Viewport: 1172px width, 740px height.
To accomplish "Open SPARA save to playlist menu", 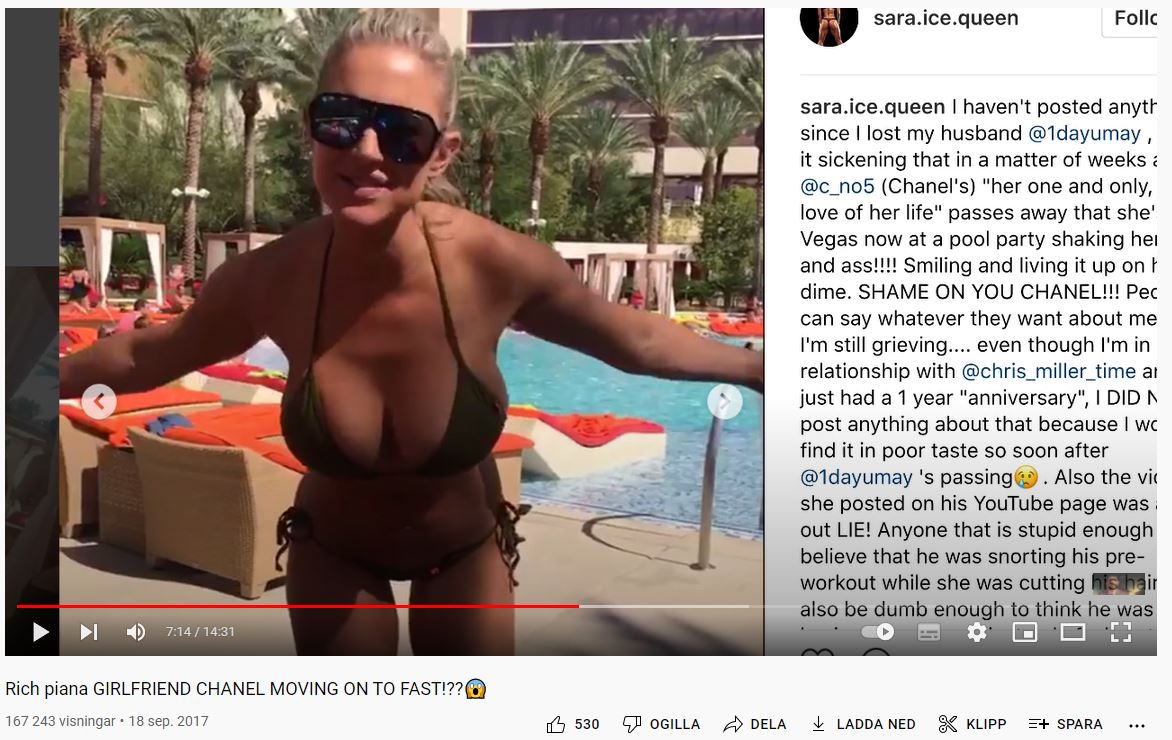I will pyautogui.click(x=1066, y=724).
